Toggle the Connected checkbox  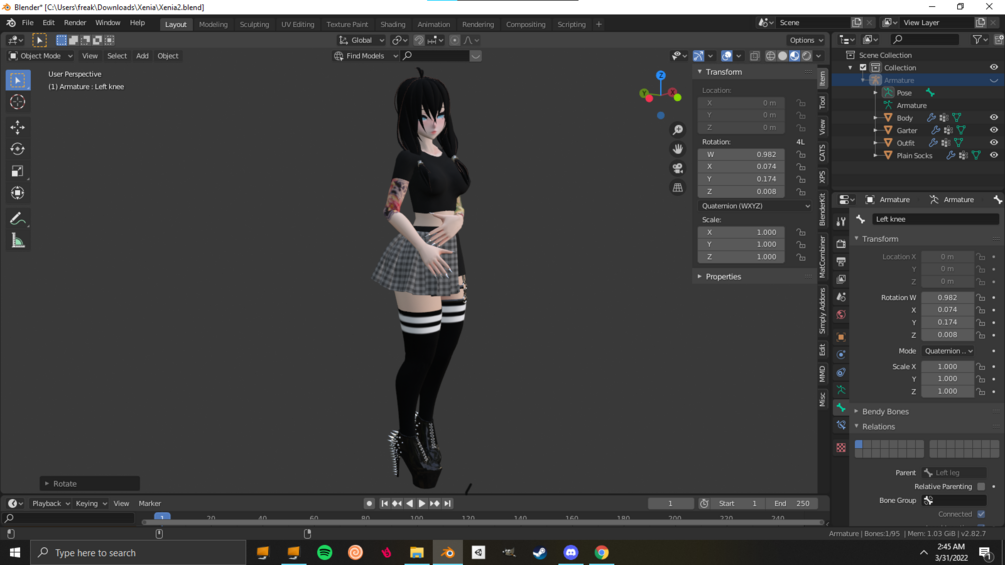tap(981, 514)
